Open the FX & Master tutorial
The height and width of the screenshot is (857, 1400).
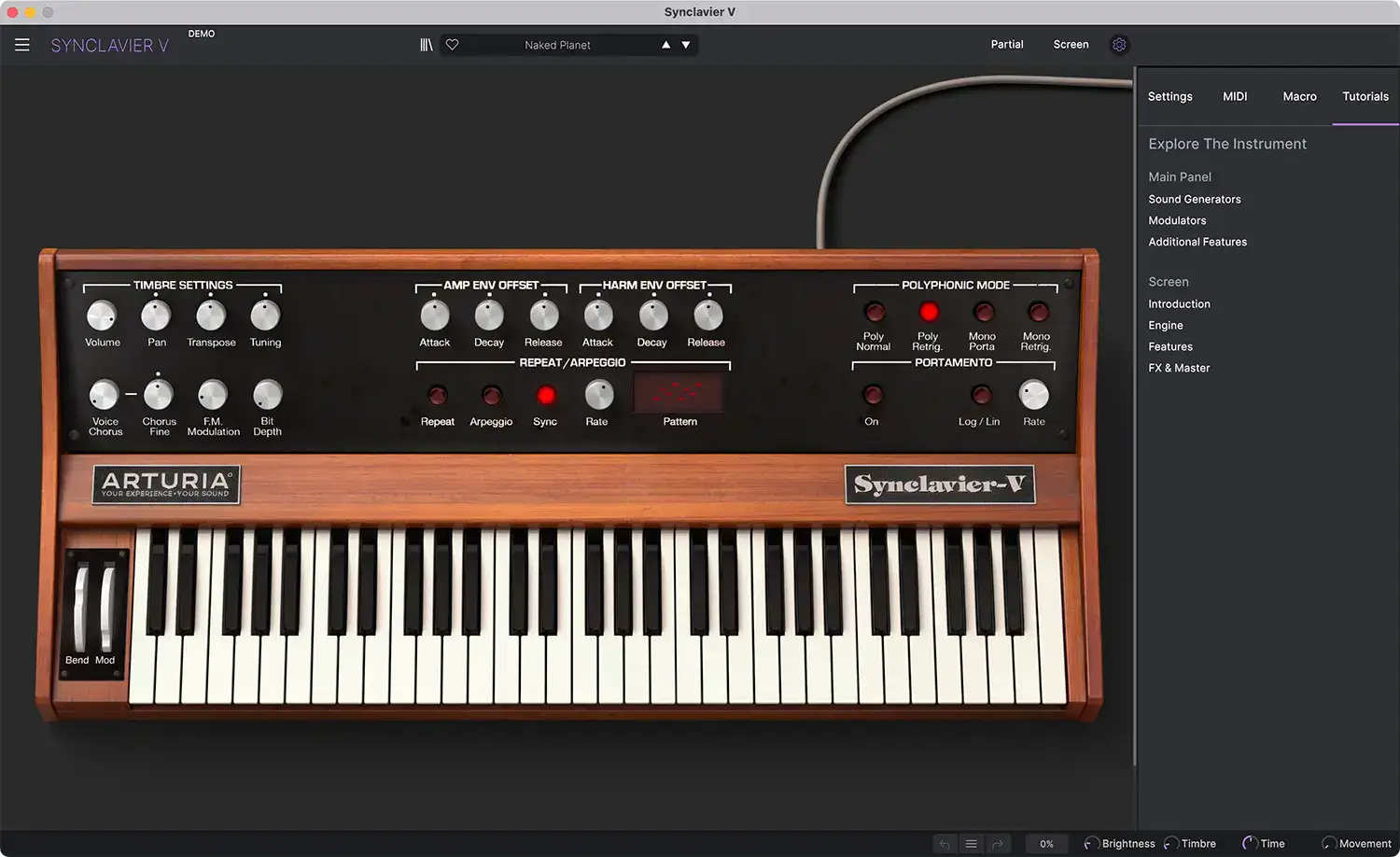[x=1178, y=367]
